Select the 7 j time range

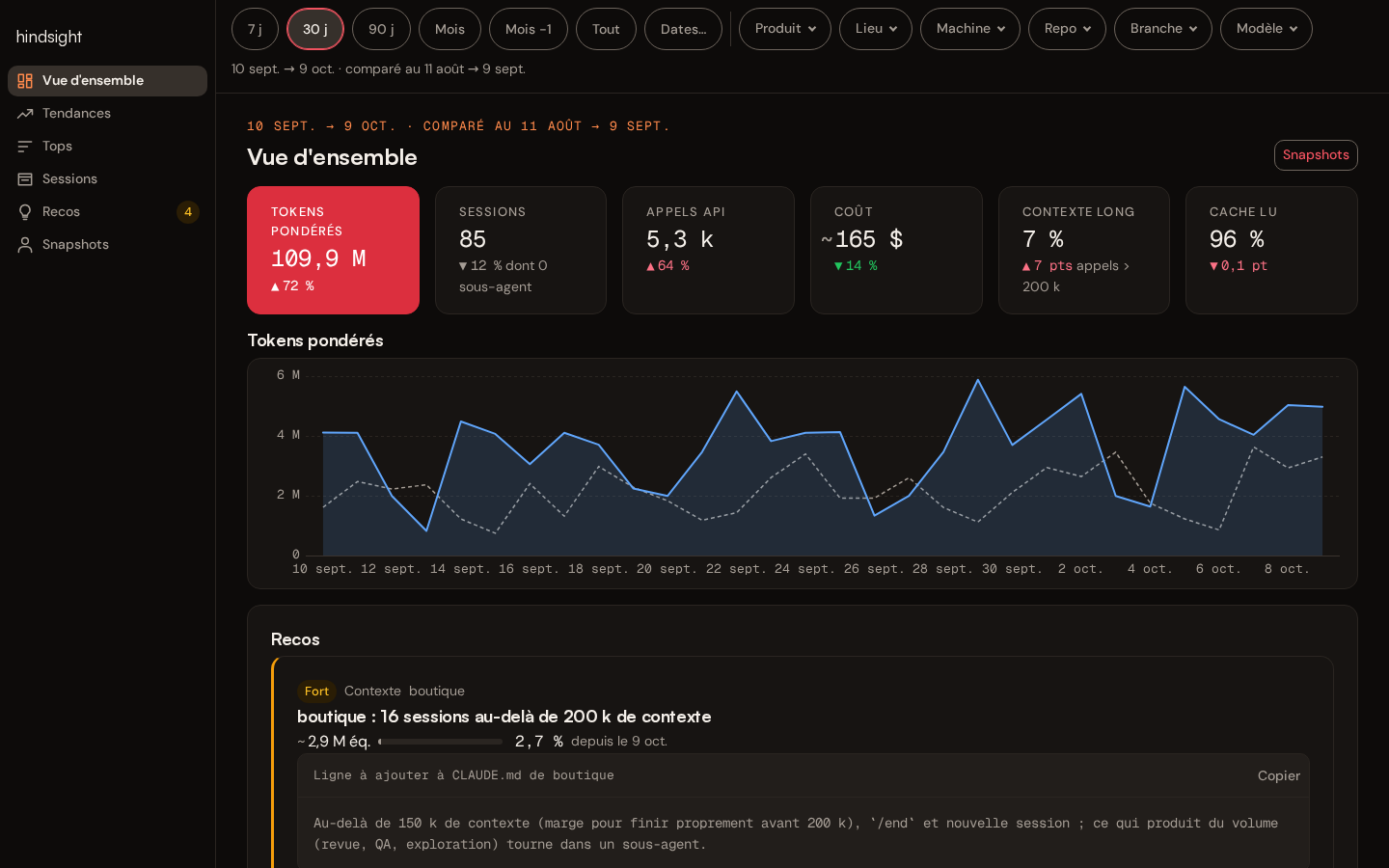255,29
